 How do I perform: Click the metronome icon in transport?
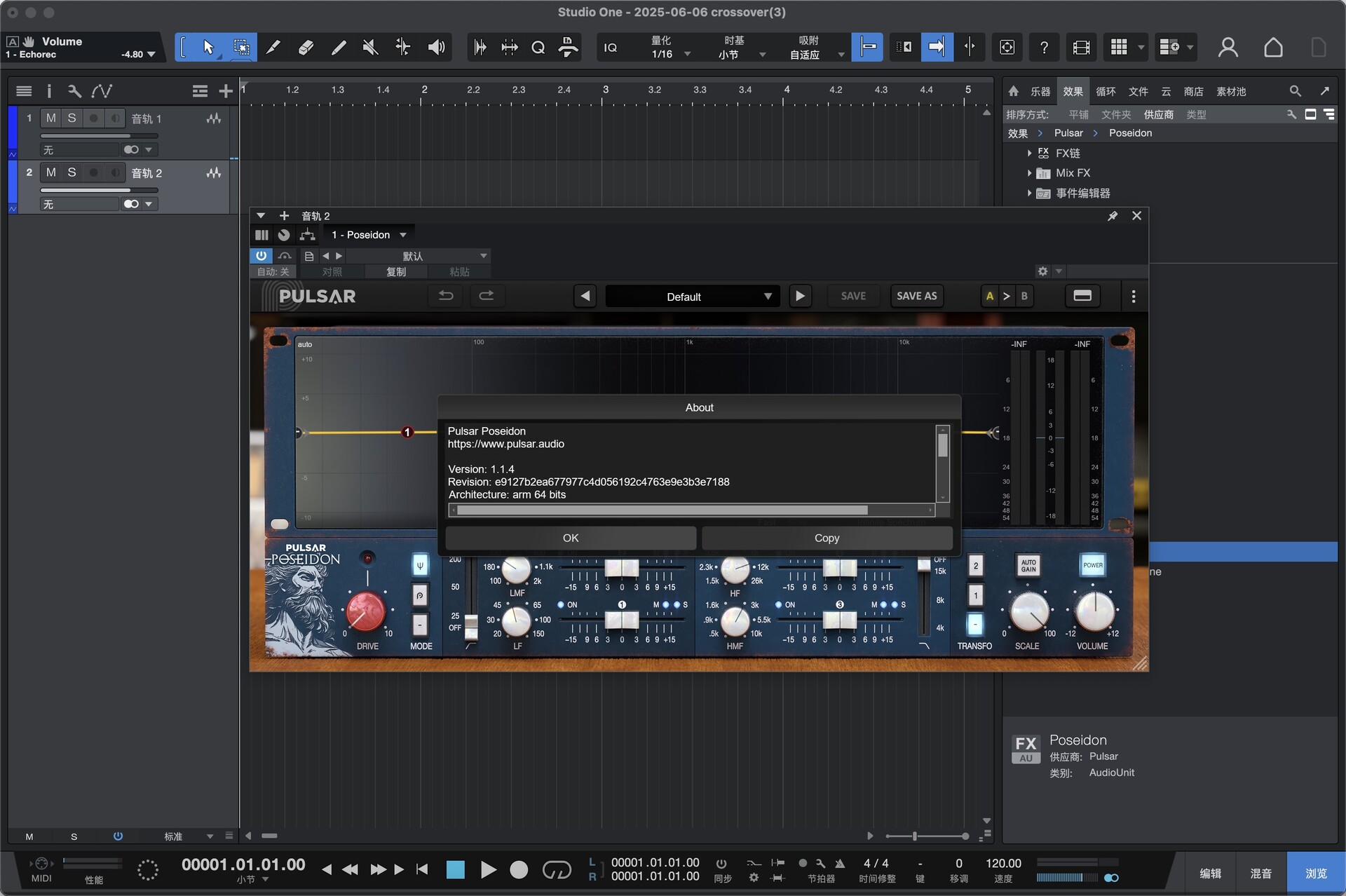840,864
